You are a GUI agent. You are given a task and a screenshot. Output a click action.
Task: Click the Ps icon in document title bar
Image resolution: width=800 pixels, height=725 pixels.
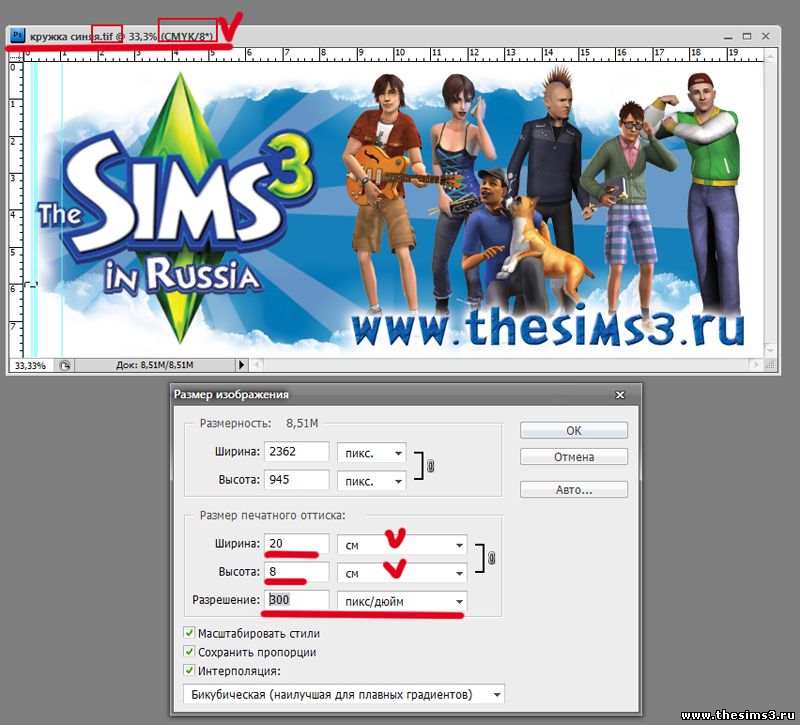tap(17, 34)
